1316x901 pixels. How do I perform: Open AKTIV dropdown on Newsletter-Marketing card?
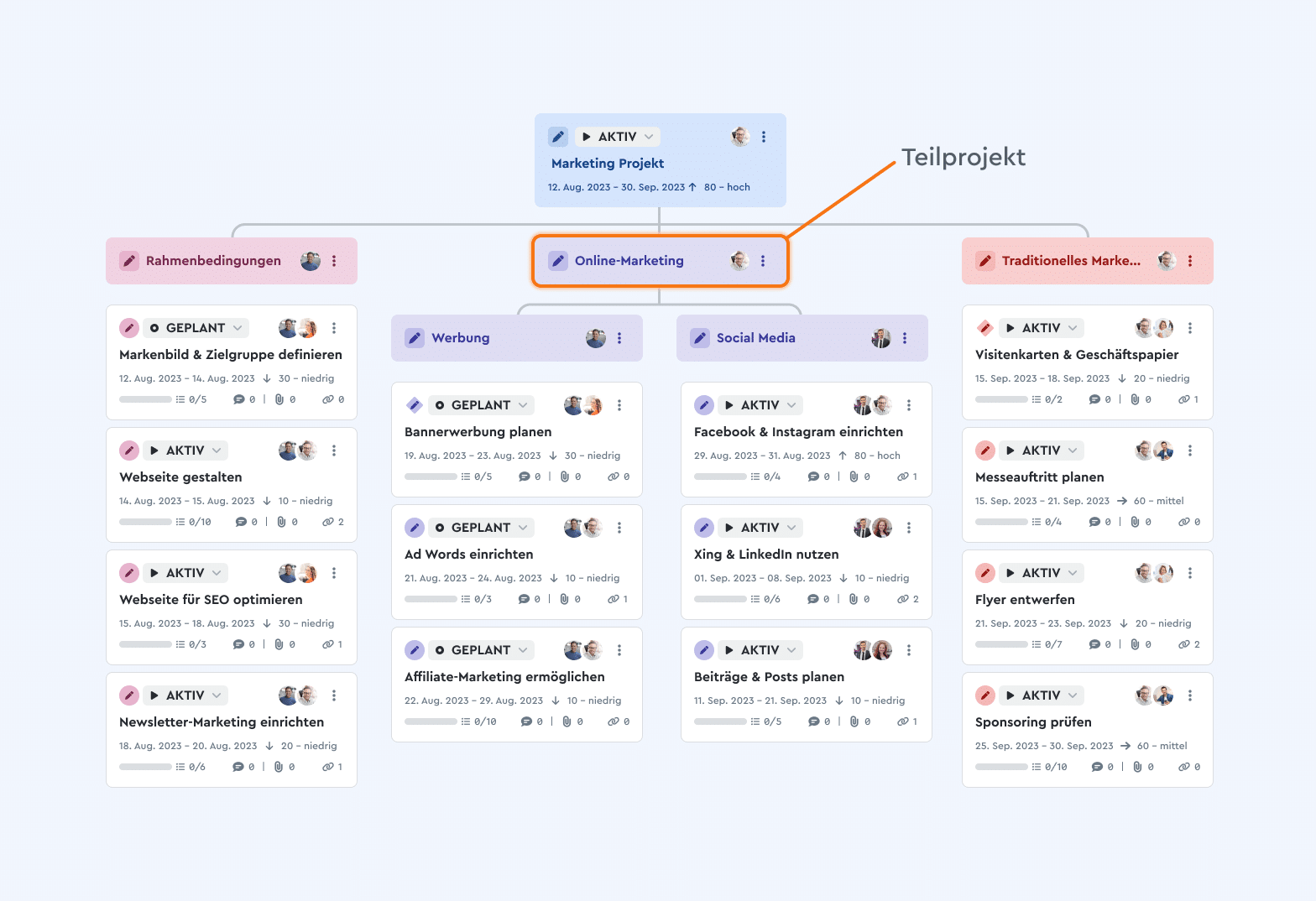[x=185, y=695]
